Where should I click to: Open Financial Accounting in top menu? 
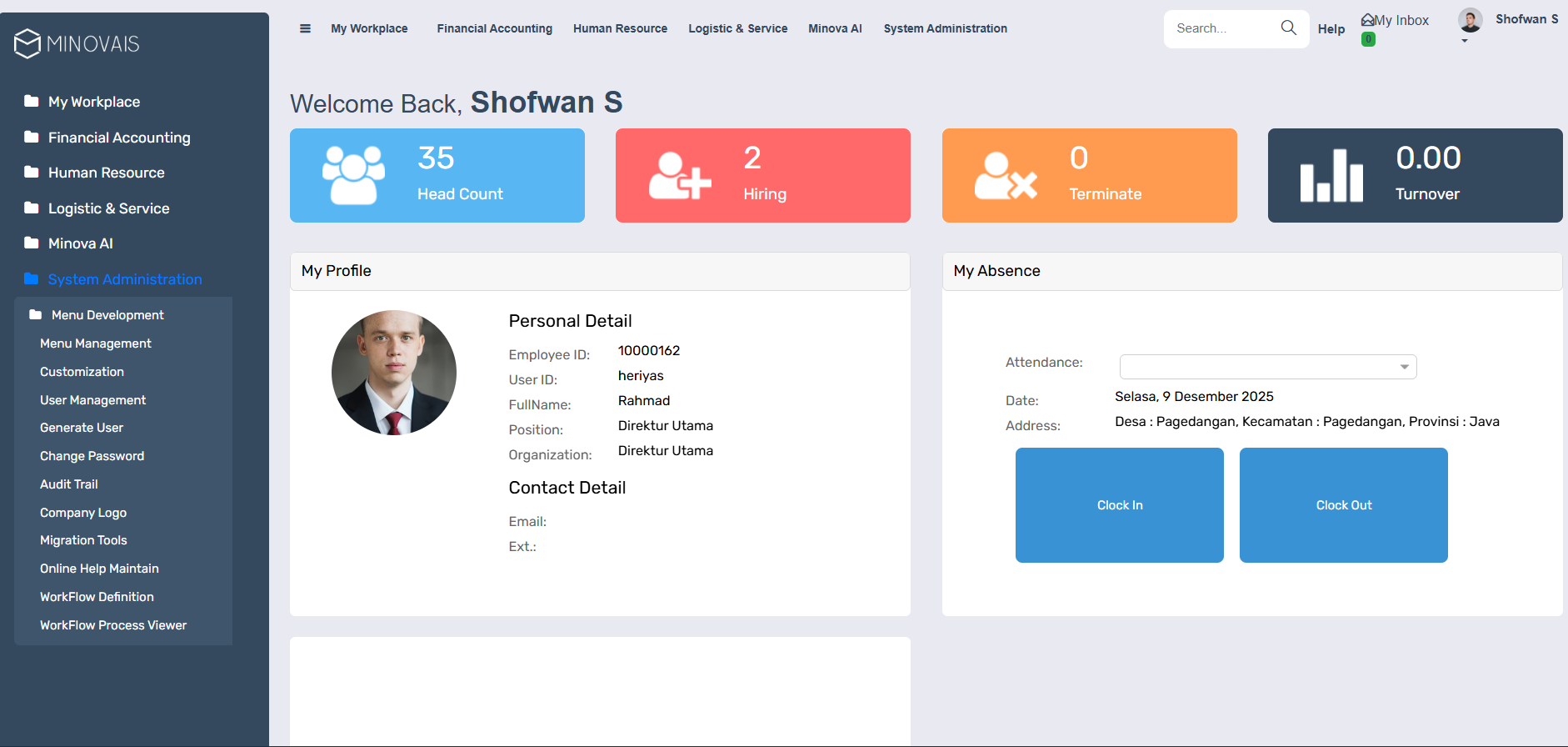click(x=494, y=28)
